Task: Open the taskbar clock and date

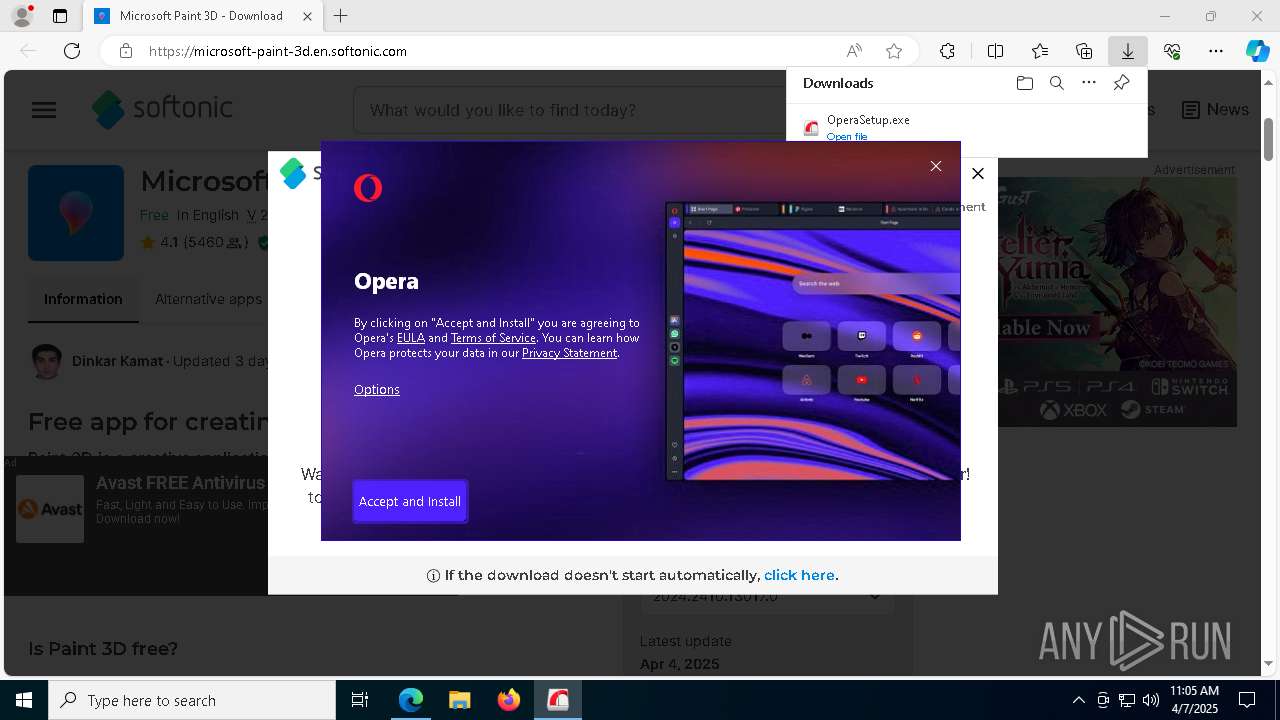Action: point(1194,700)
